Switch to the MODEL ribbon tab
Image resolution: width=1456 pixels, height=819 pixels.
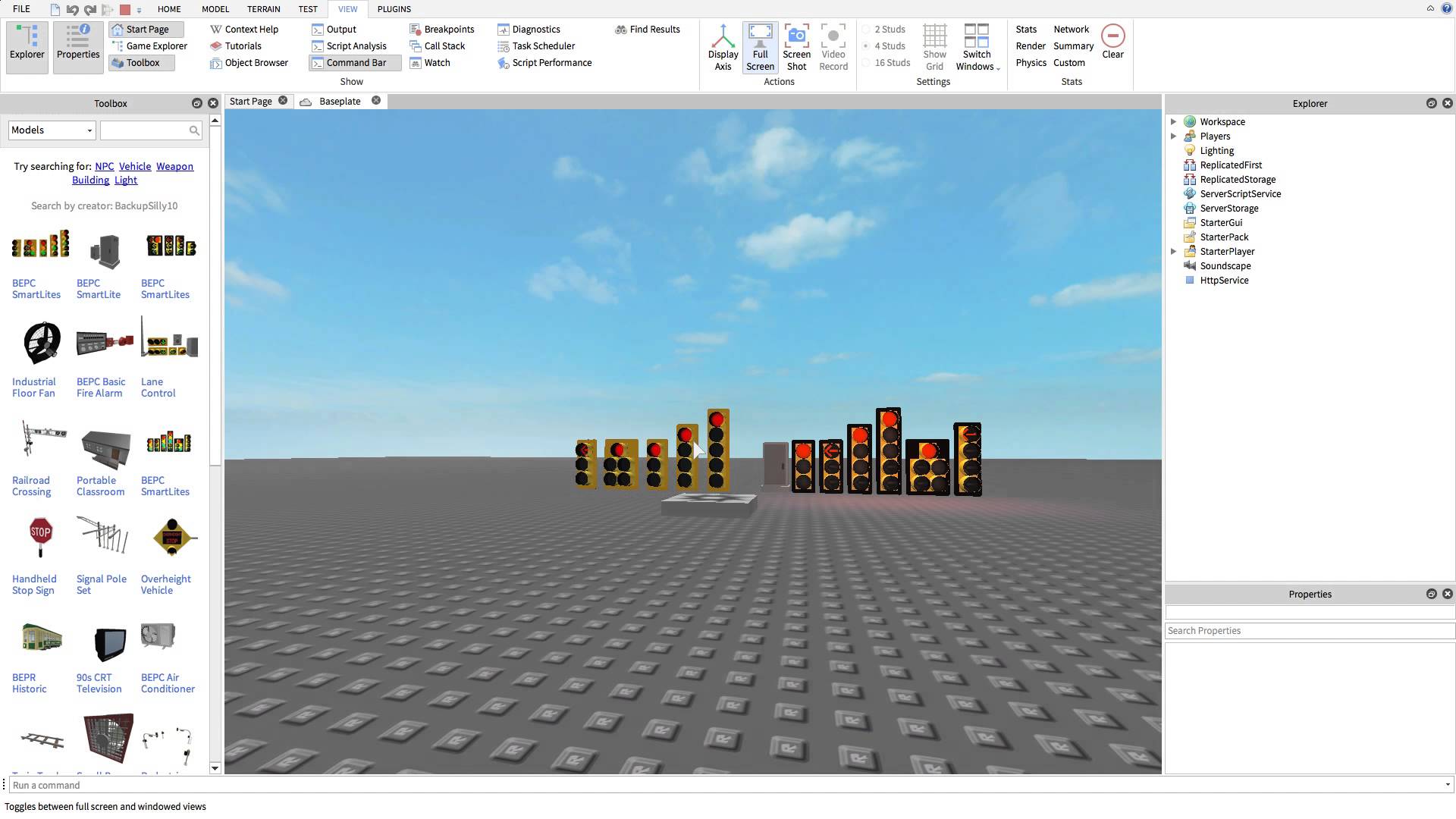point(215,9)
